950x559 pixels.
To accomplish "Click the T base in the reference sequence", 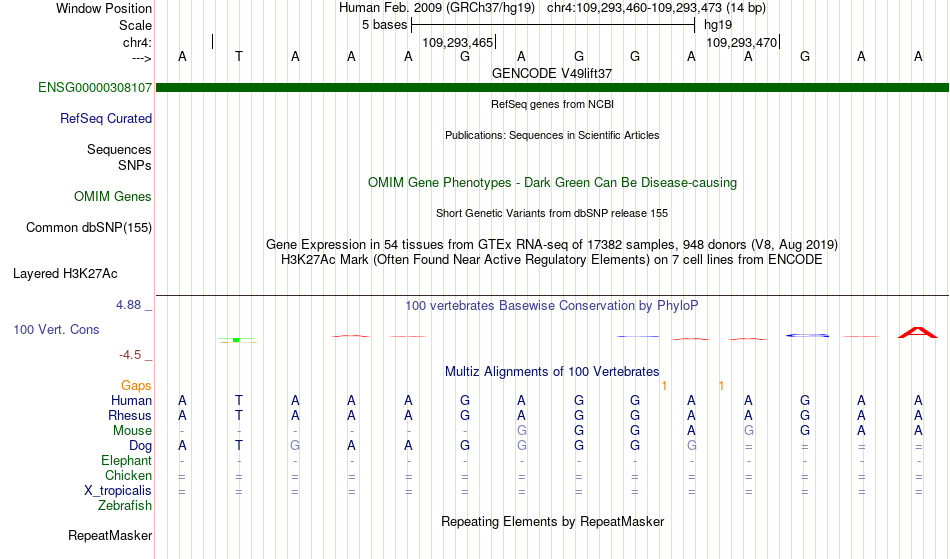I will (x=239, y=56).
